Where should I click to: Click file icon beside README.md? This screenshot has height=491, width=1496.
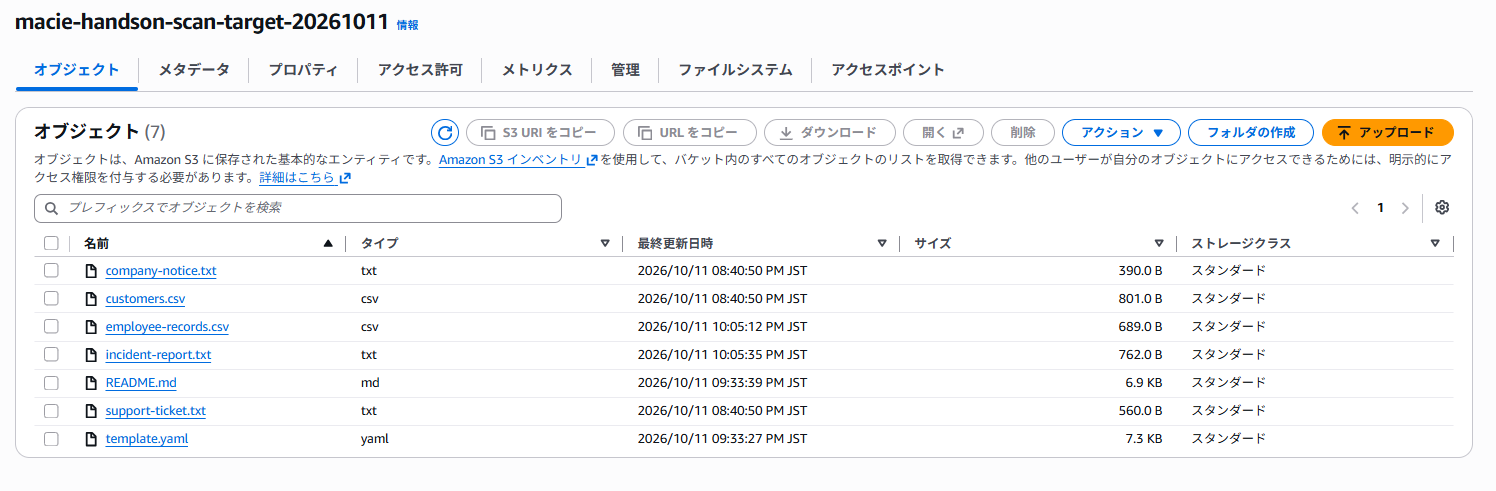coord(91,383)
